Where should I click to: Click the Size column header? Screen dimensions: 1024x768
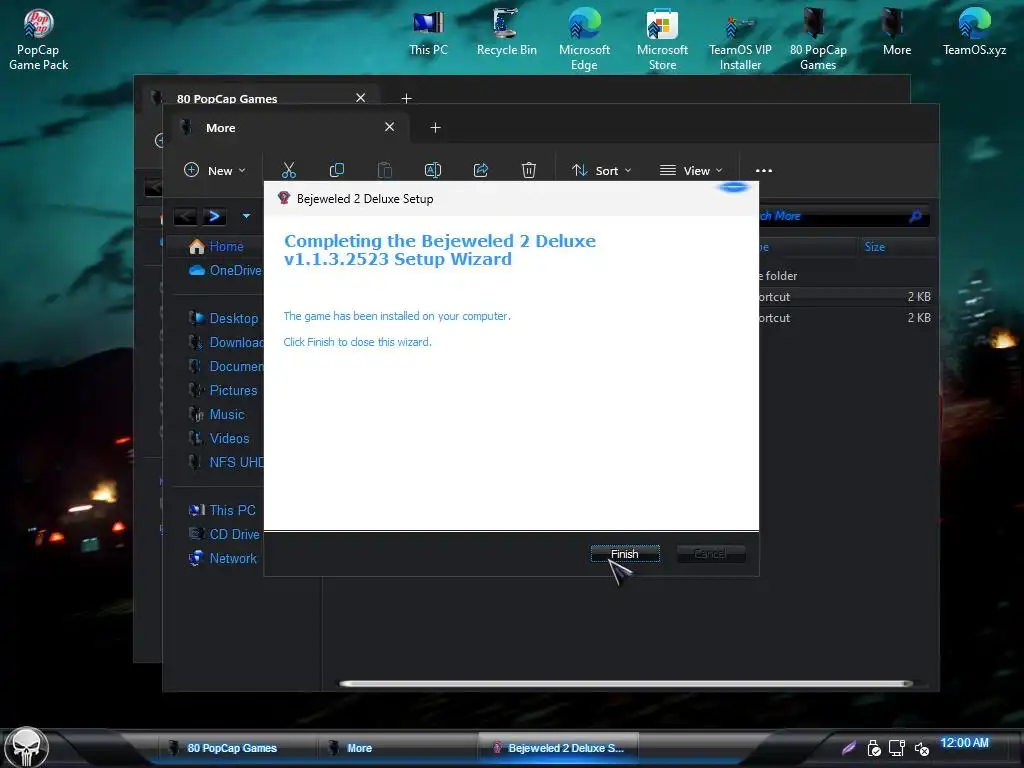896,247
